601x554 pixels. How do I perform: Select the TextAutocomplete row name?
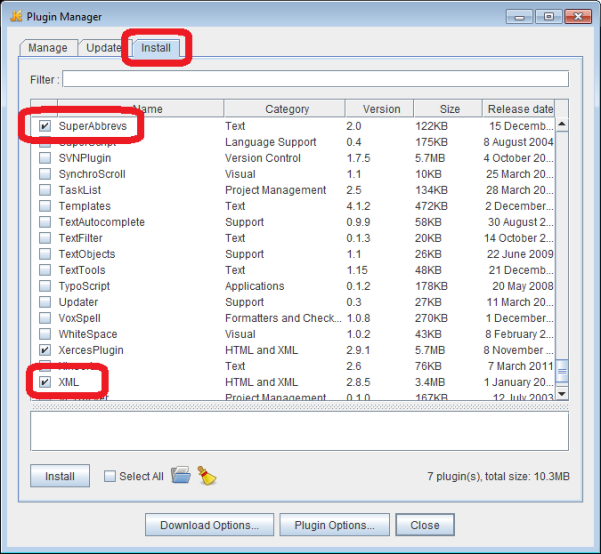(102, 222)
